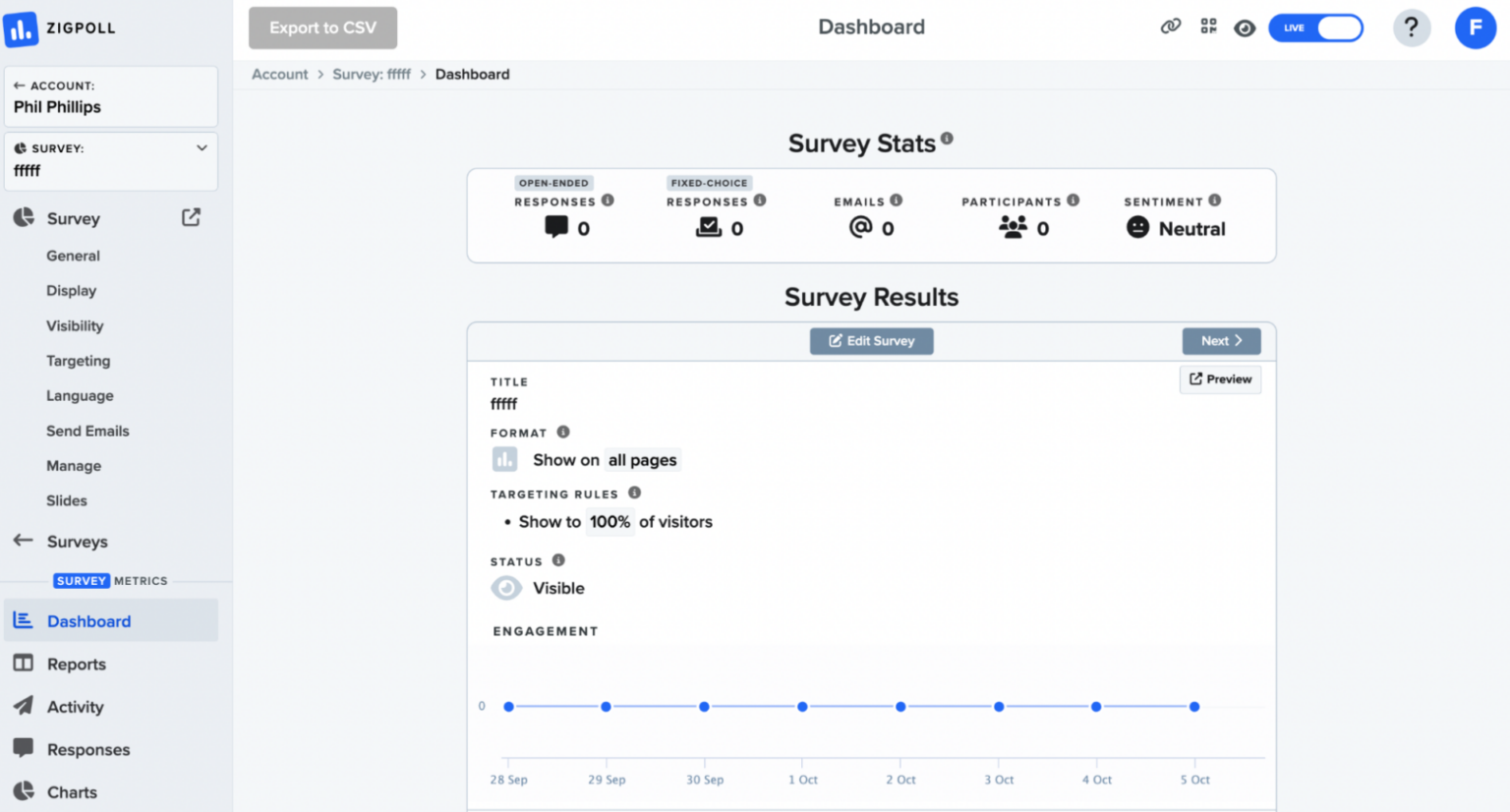The height and width of the screenshot is (812, 1510).
Task: Click the QR code icon
Action: pos(1207,27)
